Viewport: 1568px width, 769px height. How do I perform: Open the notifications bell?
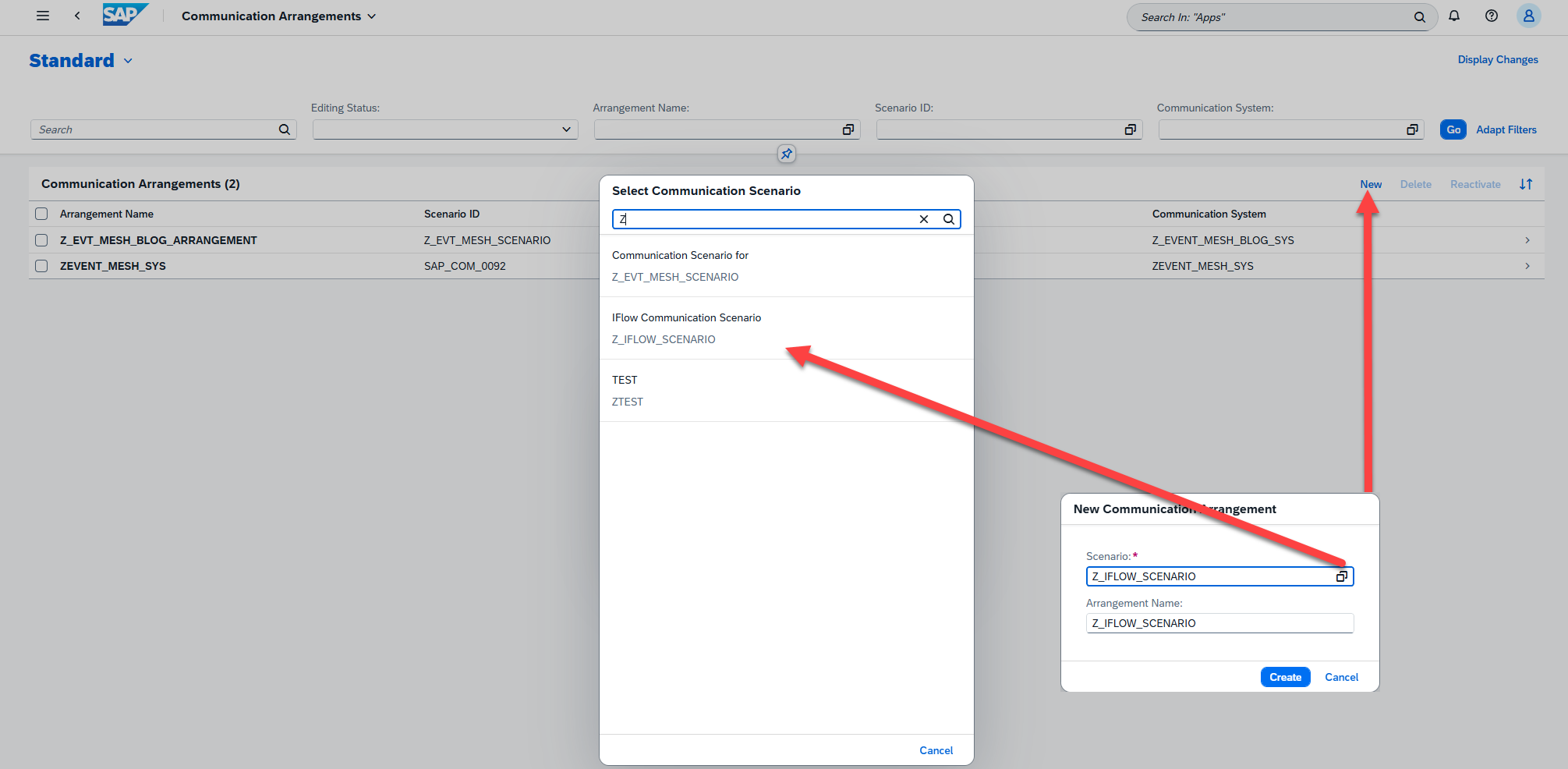[x=1454, y=16]
